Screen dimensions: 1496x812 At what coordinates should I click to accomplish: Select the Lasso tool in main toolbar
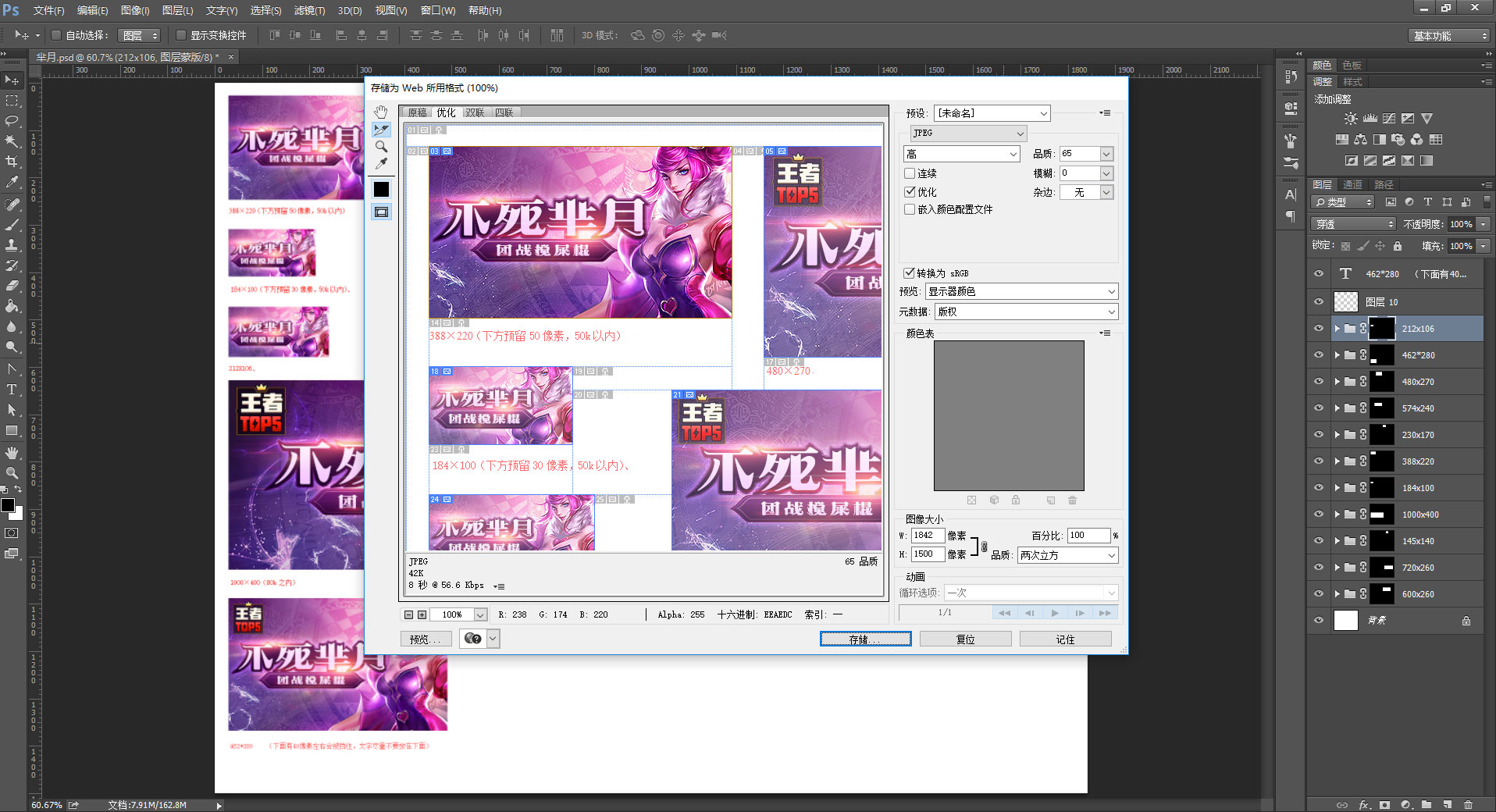[12, 121]
